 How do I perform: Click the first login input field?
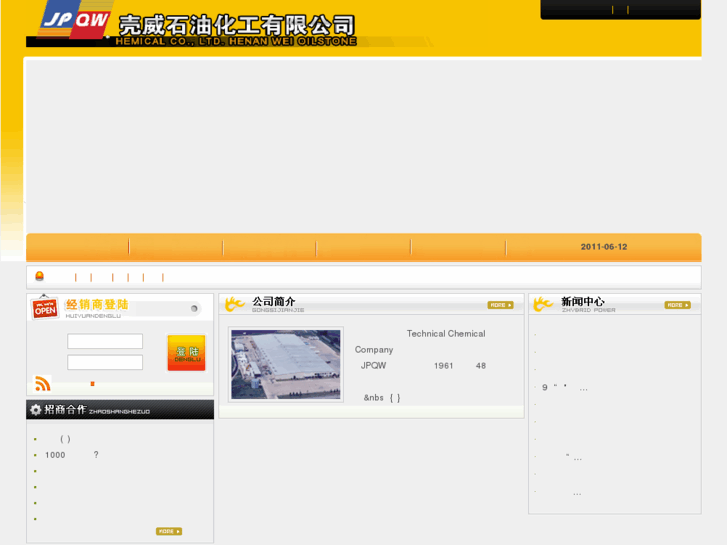(x=105, y=342)
